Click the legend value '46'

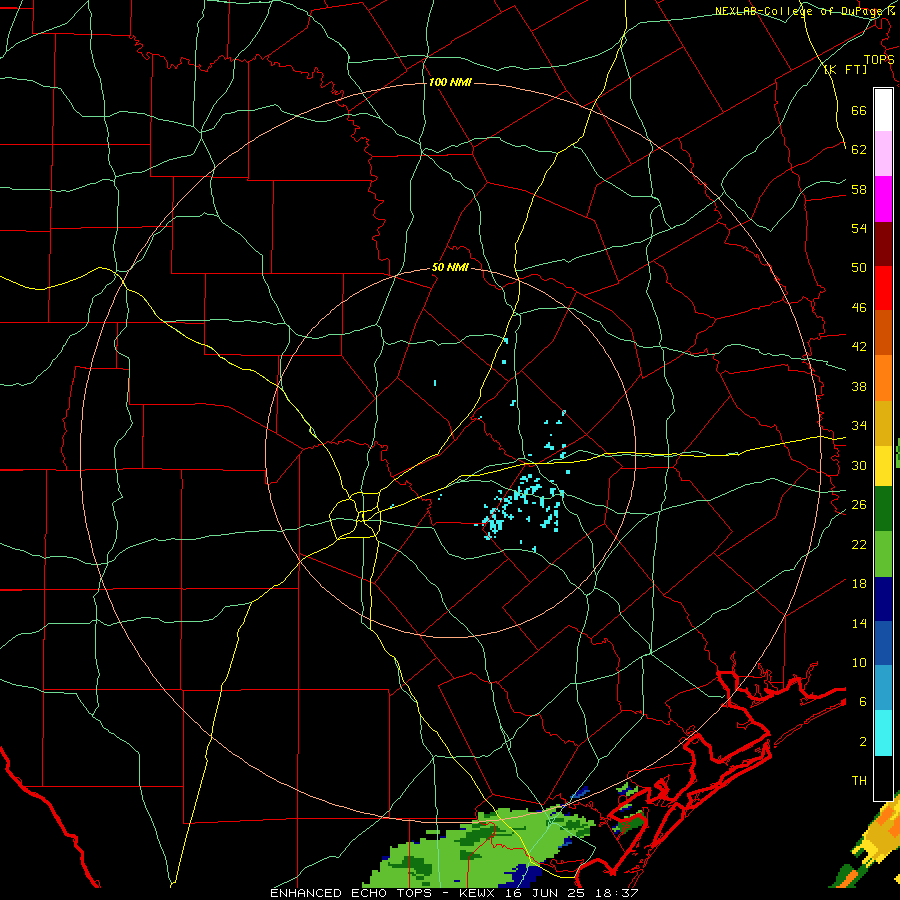(x=859, y=308)
